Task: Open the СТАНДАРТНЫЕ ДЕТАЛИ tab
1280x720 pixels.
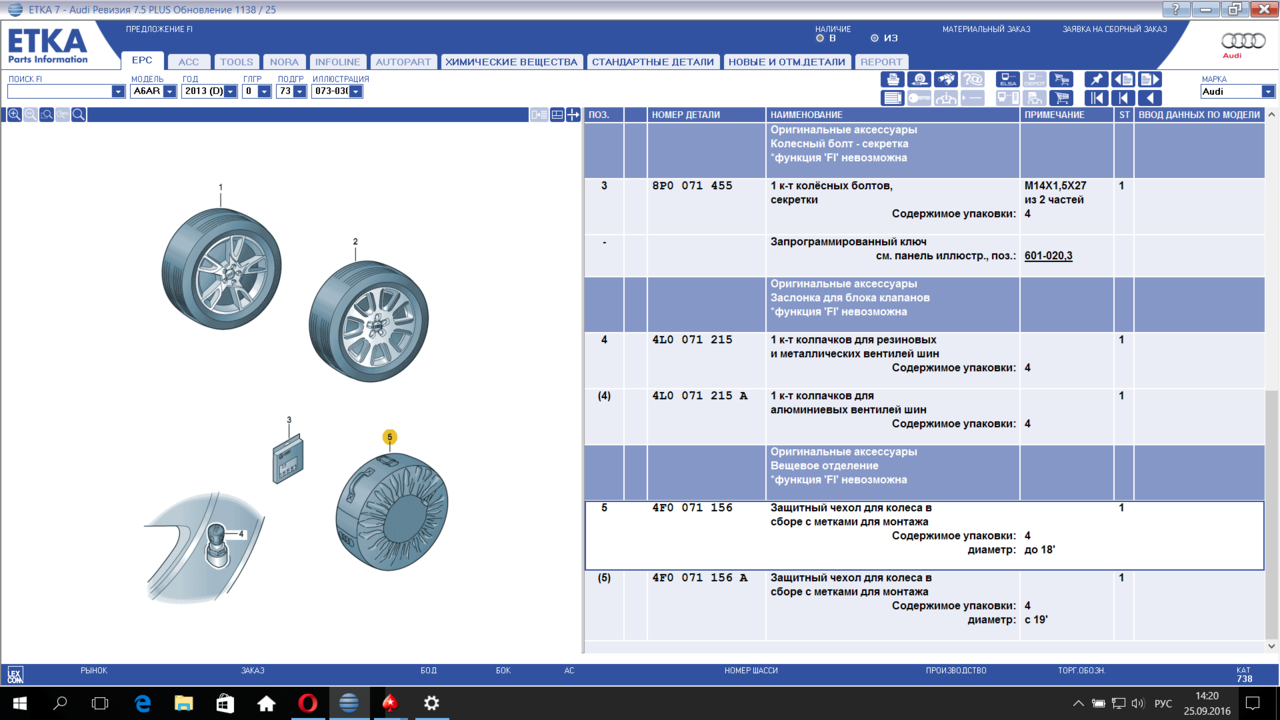Action: pyautogui.click(x=653, y=62)
